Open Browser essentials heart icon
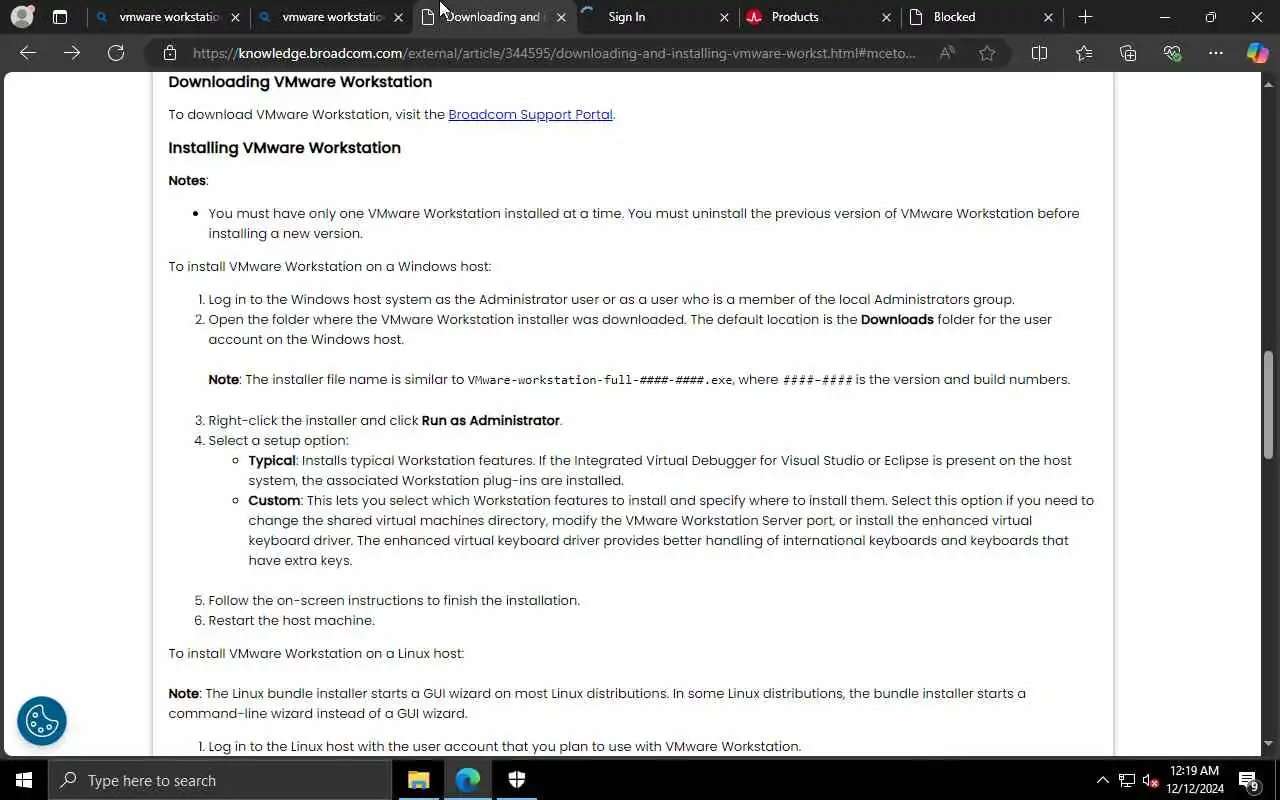1280x800 pixels. pos(1172,53)
